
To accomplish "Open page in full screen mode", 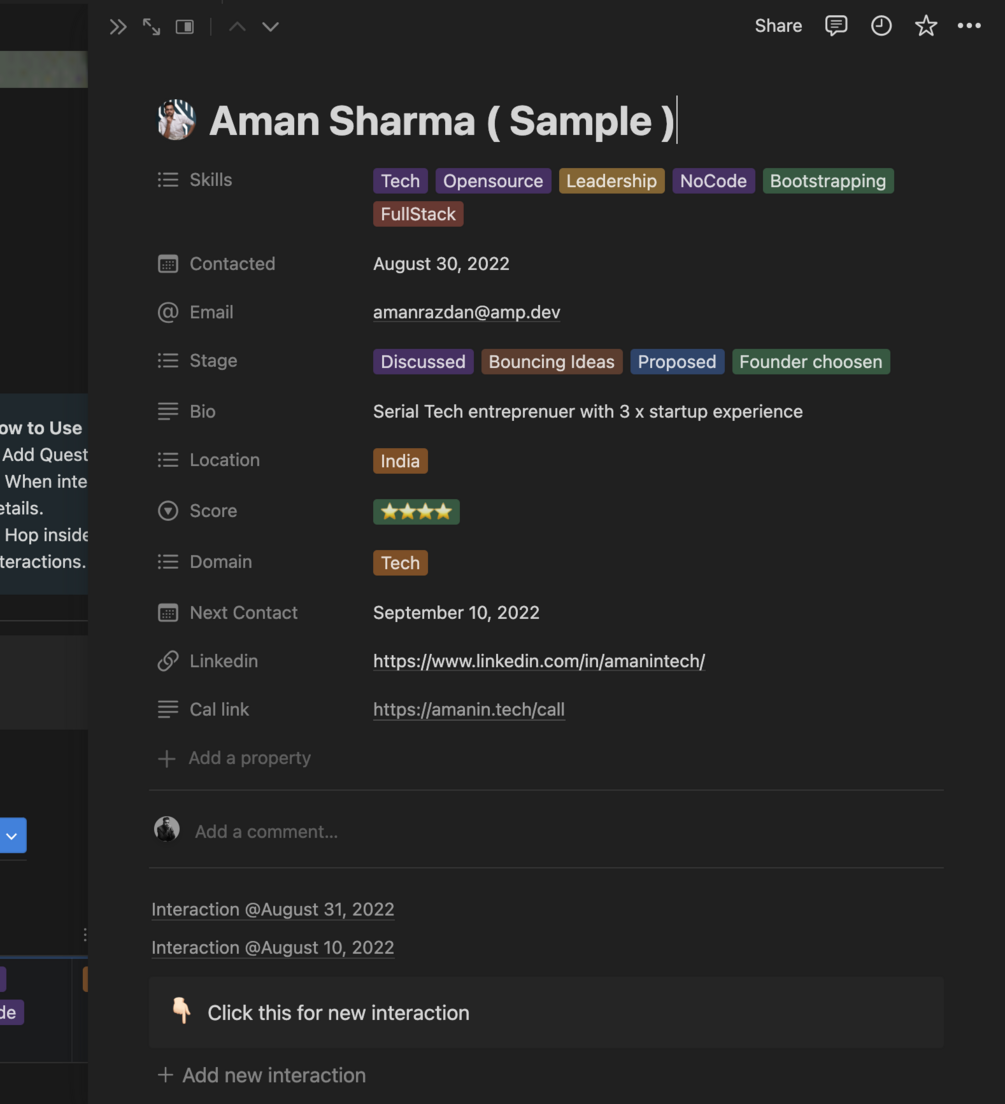I will point(151,27).
